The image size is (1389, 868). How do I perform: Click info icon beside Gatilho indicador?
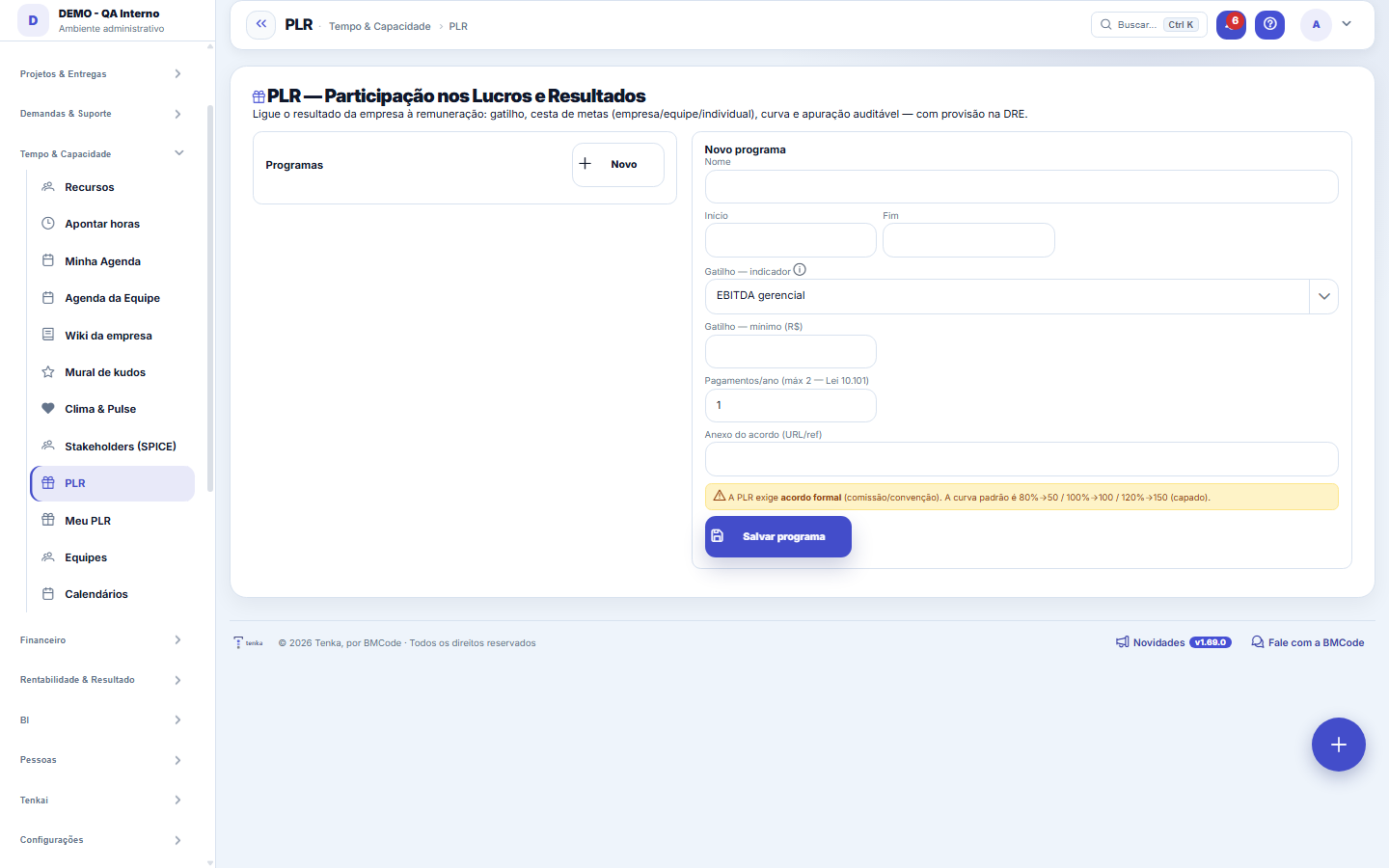point(800,270)
